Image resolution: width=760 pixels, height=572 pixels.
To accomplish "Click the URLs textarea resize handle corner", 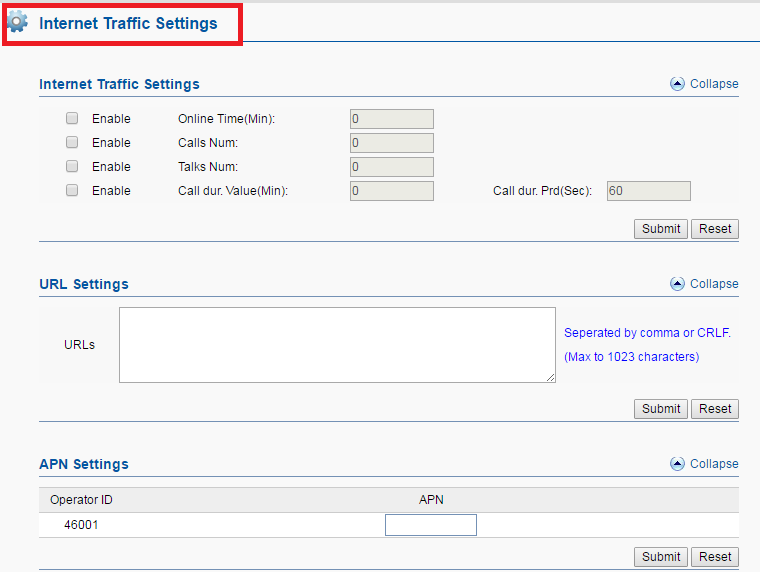I will click(551, 378).
